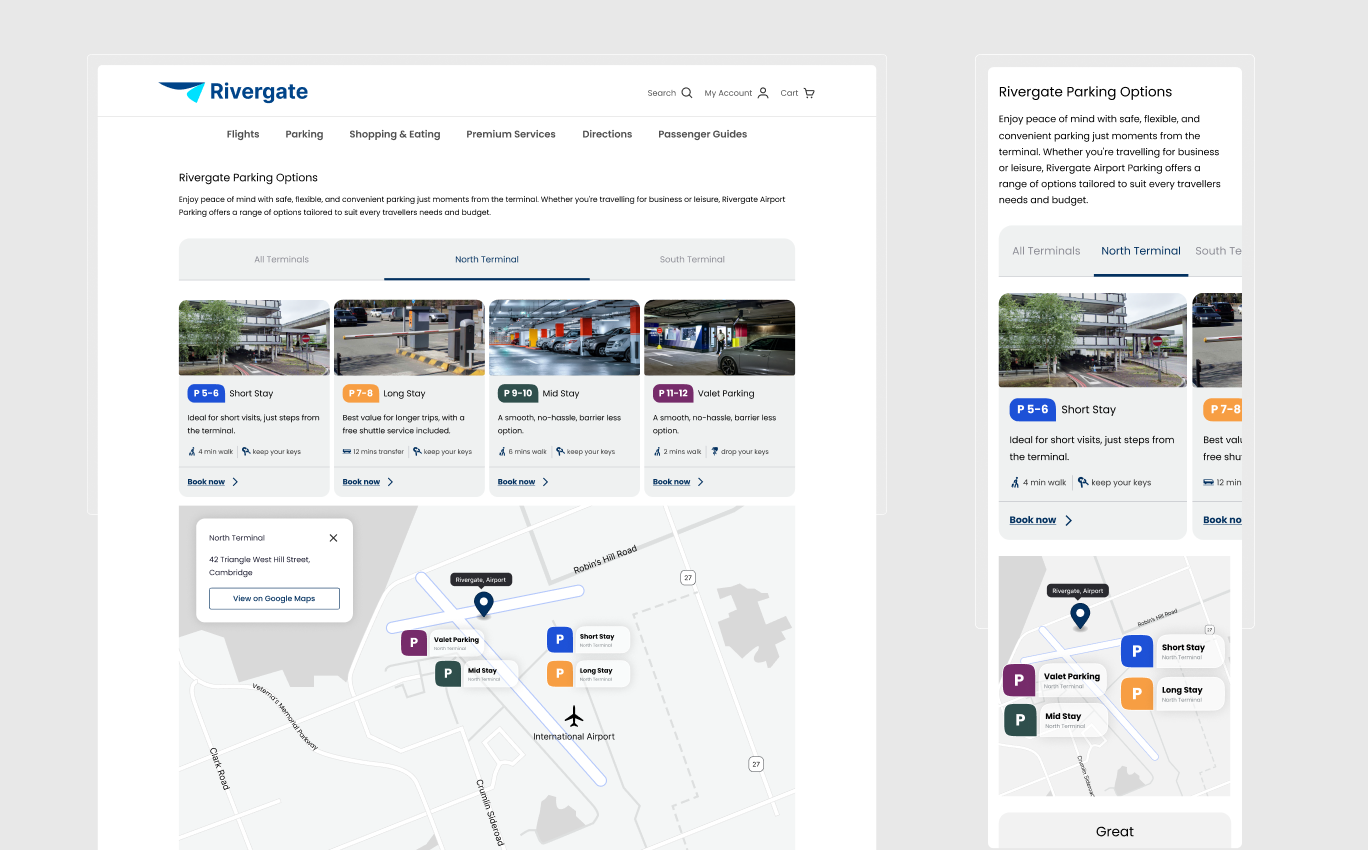Viewport: 1368px width, 850px height.
Task: Switch to desktop South Terminal tab
Action: 692,259
